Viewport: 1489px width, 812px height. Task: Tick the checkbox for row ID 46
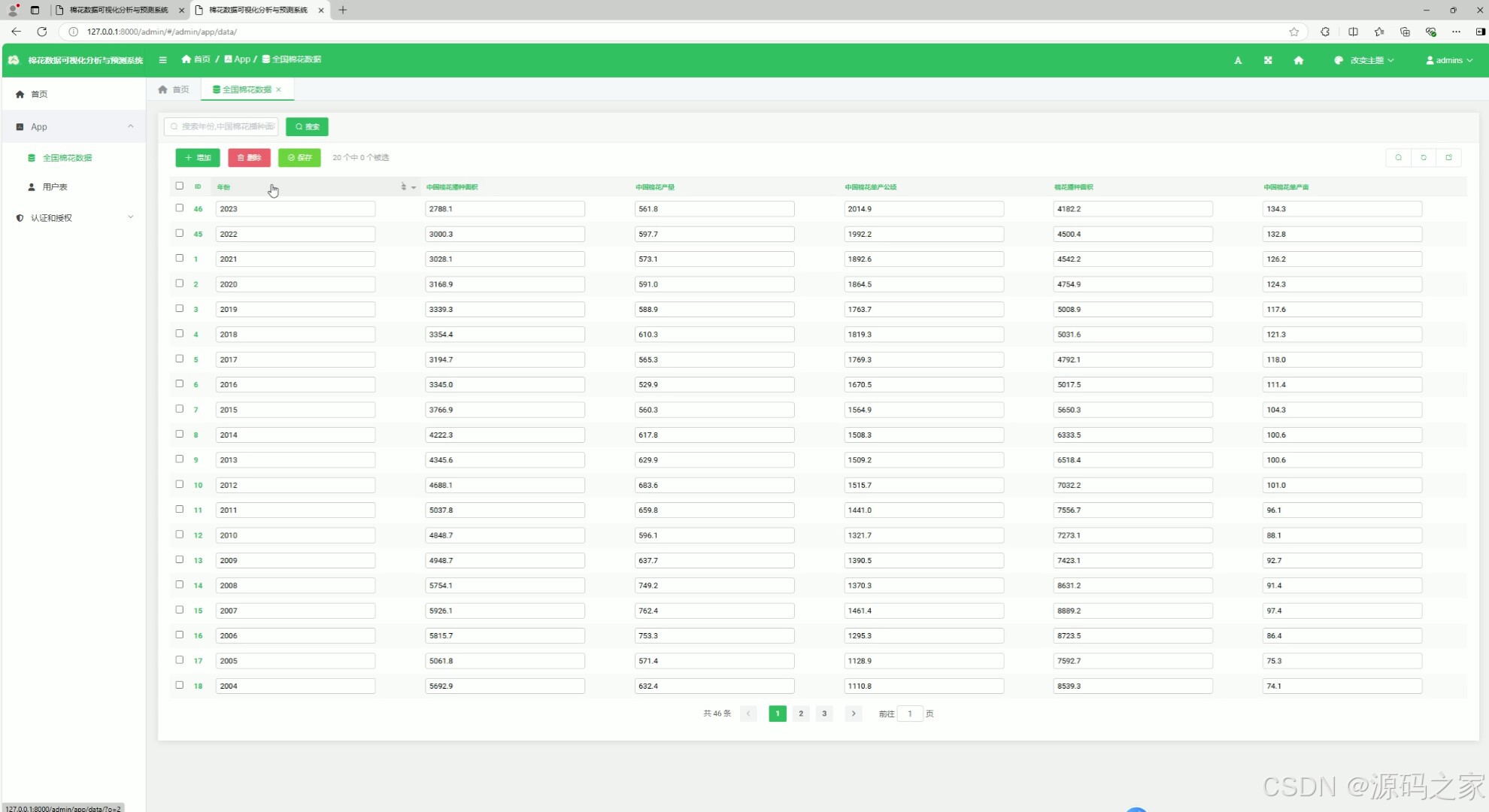179,208
